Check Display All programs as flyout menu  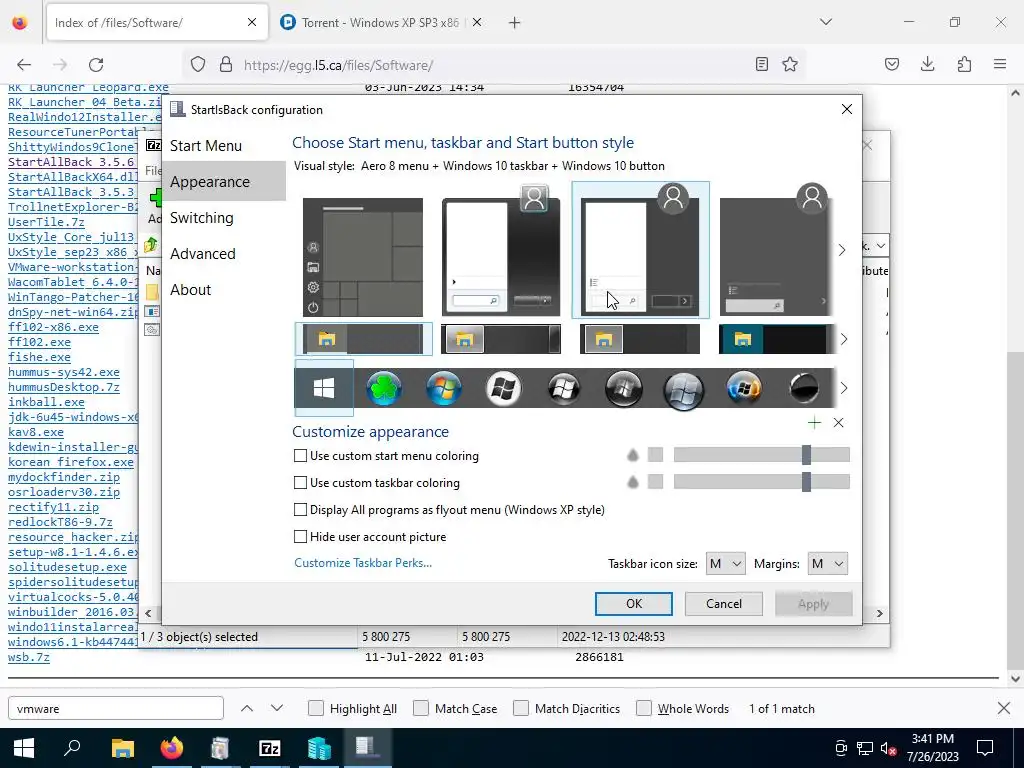coord(300,509)
